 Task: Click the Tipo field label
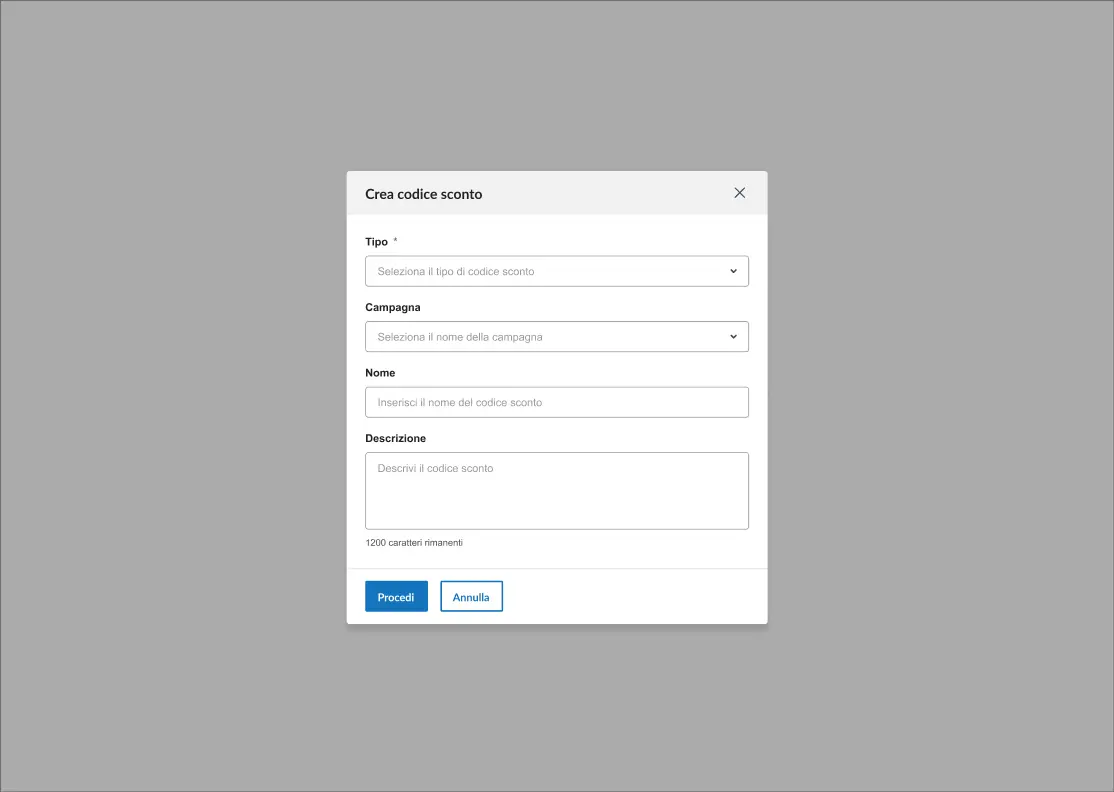tap(376, 242)
